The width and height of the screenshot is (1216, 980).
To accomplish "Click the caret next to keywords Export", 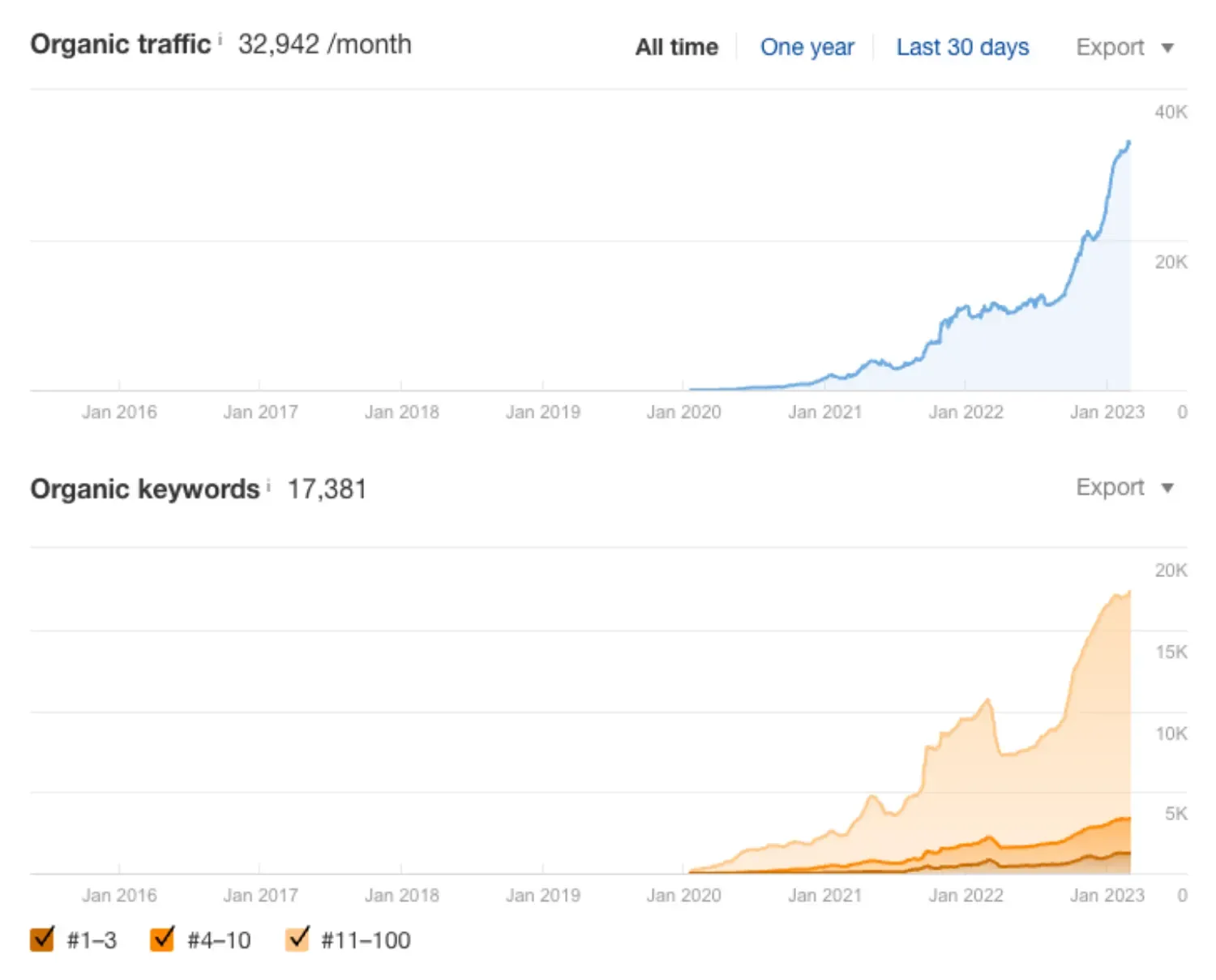I will (1167, 487).
